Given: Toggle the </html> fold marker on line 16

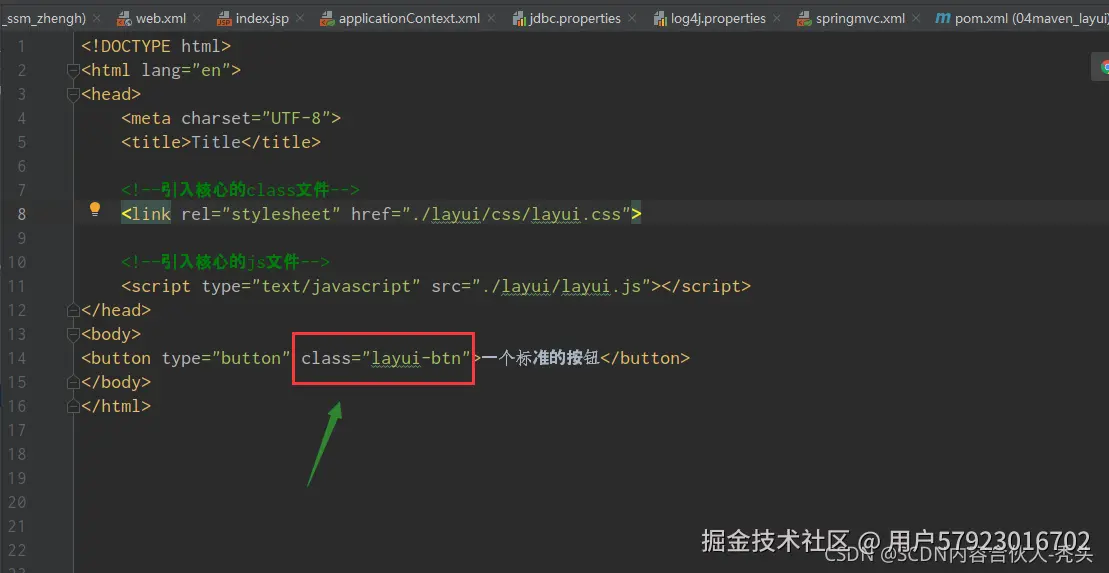Looking at the screenshot, I should [72, 406].
